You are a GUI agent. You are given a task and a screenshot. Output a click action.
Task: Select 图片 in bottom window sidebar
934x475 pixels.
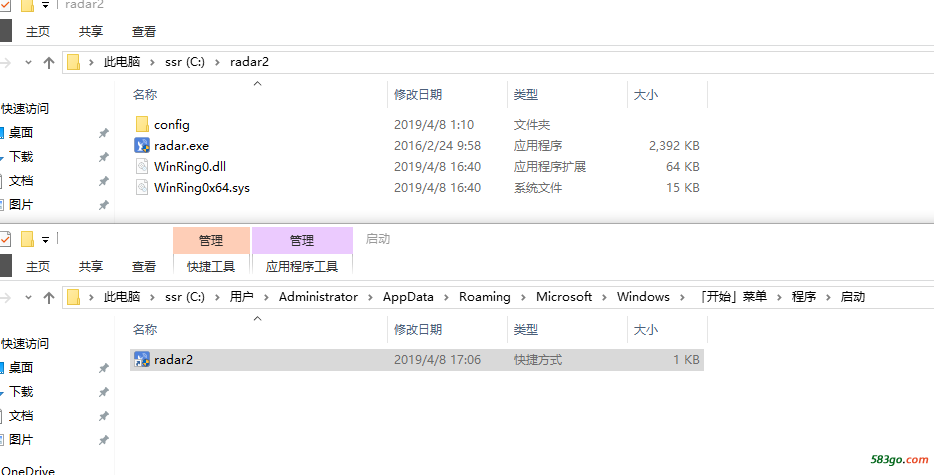coord(21,440)
